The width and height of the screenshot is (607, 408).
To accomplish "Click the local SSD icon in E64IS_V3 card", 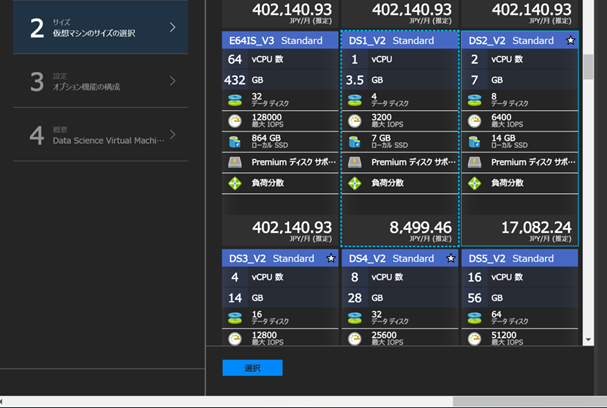I will (x=235, y=142).
